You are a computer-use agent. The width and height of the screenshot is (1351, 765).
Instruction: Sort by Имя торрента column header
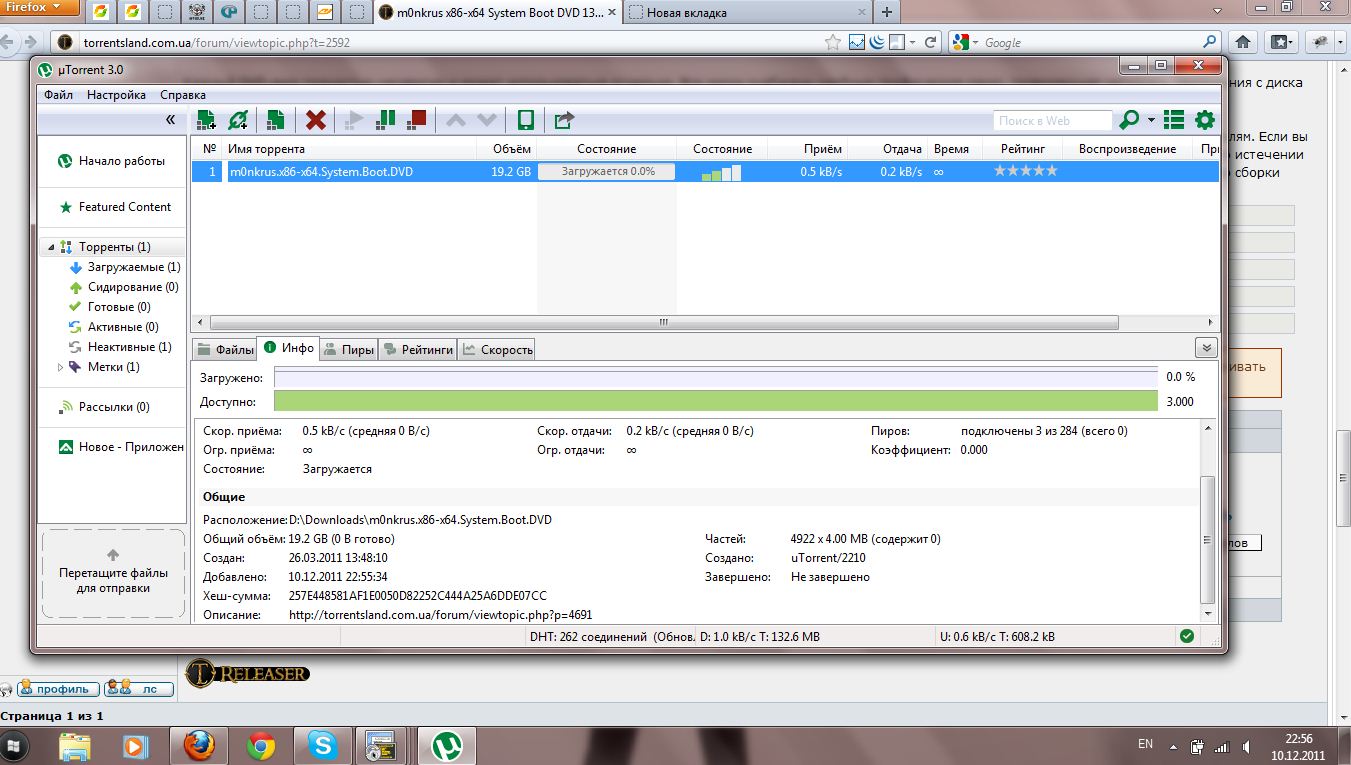pyautogui.click(x=350, y=149)
